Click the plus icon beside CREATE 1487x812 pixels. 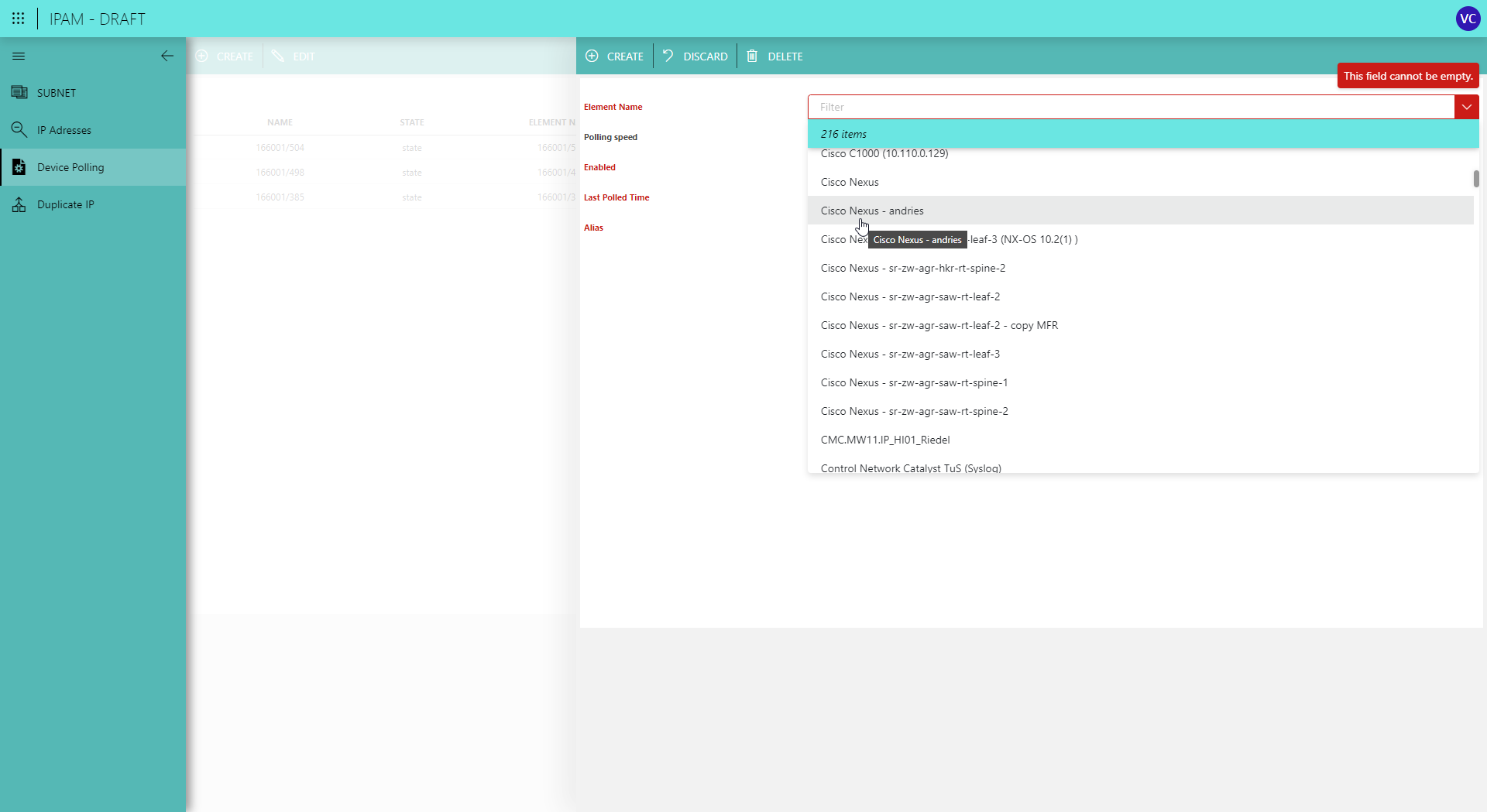(592, 56)
